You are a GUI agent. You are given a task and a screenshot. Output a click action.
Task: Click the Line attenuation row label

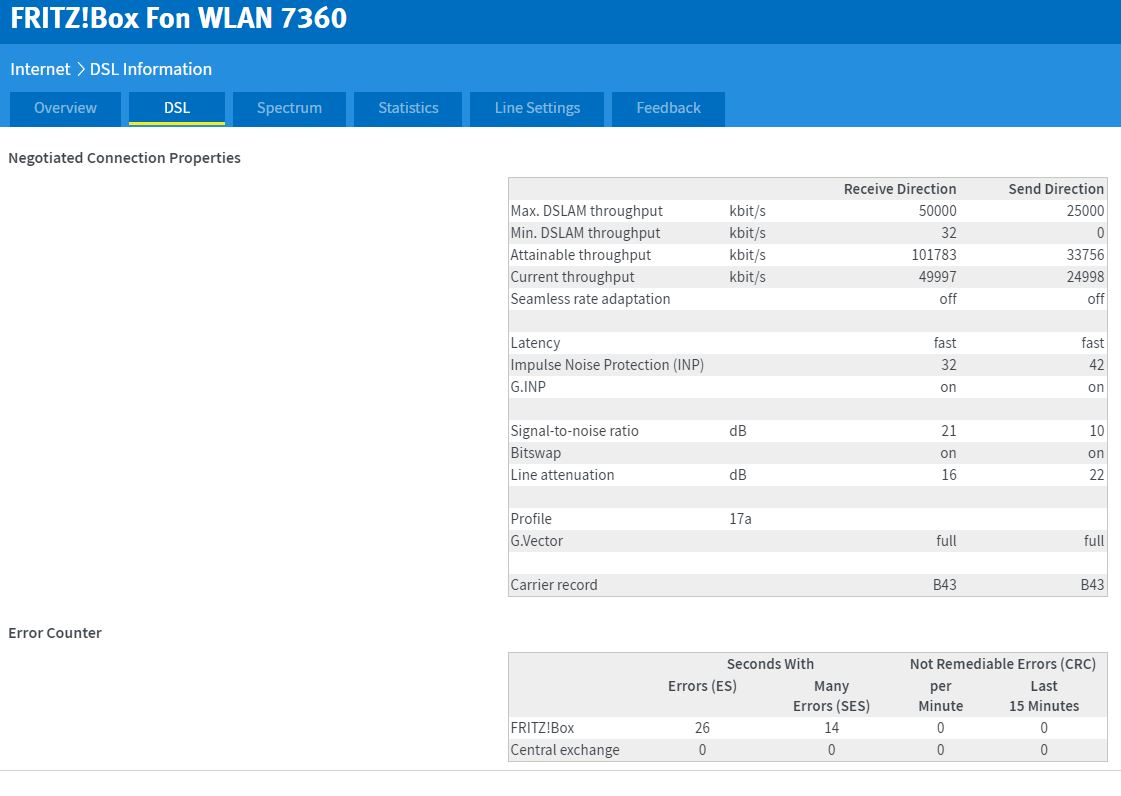tap(562, 475)
